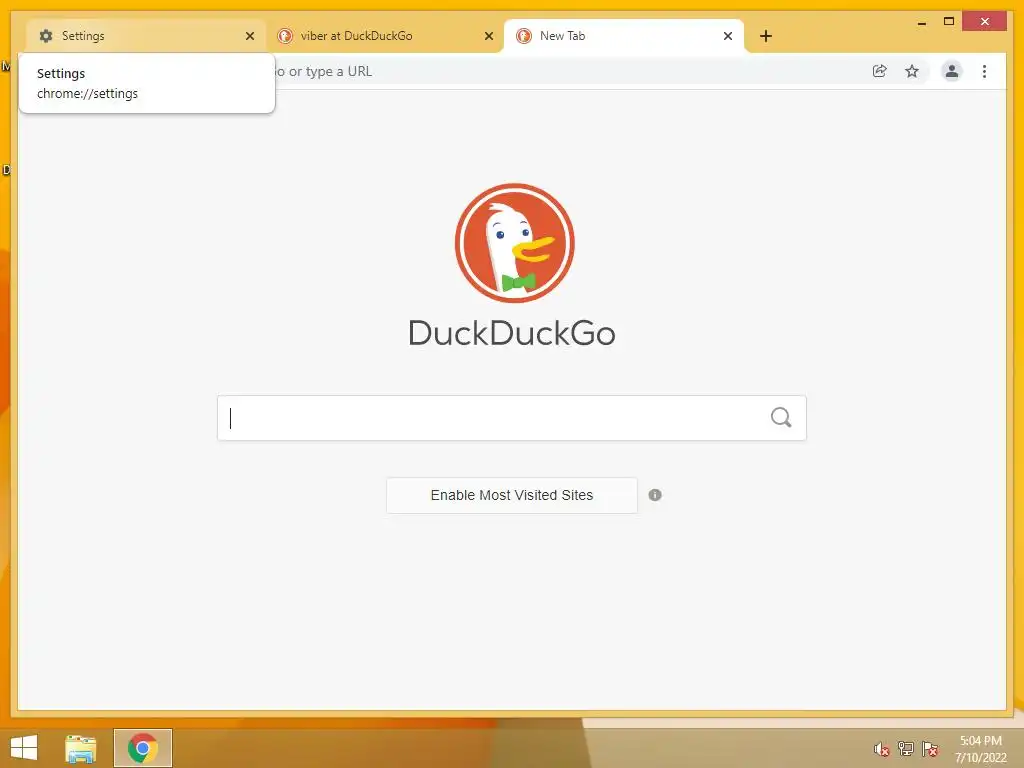Screen dimensions: 1024x768
Task: Minimize the Chrome window
Action: click(x=921, y=22)
